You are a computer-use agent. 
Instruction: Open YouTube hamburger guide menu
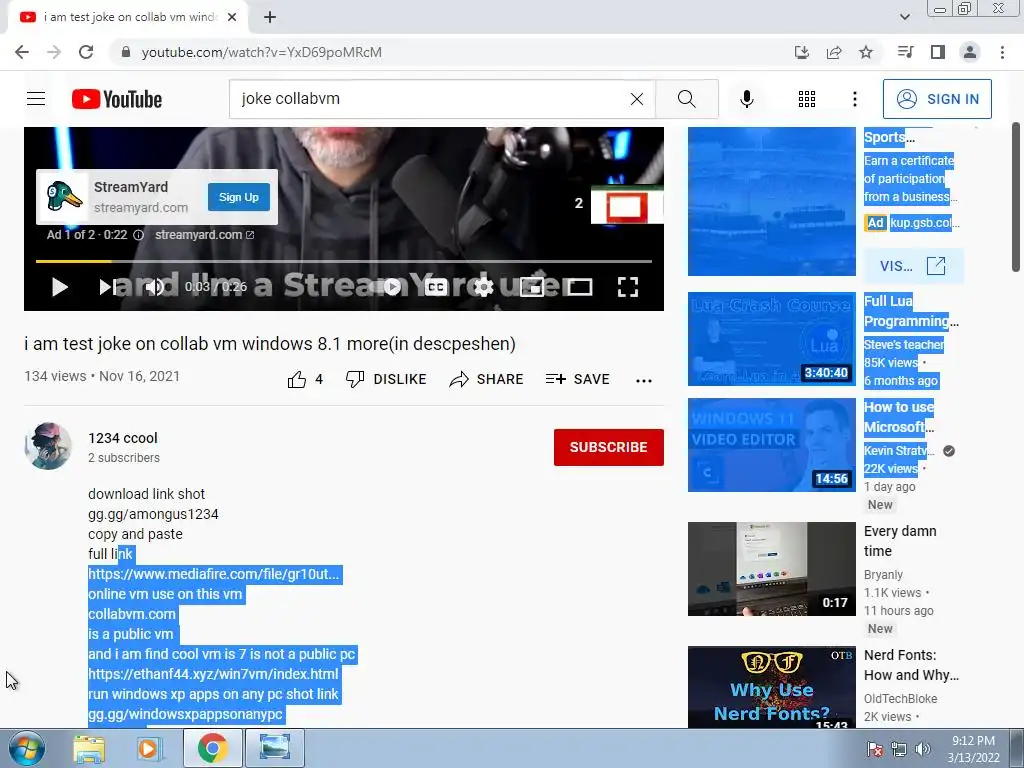pyautogui.click(x=36, y=99)
